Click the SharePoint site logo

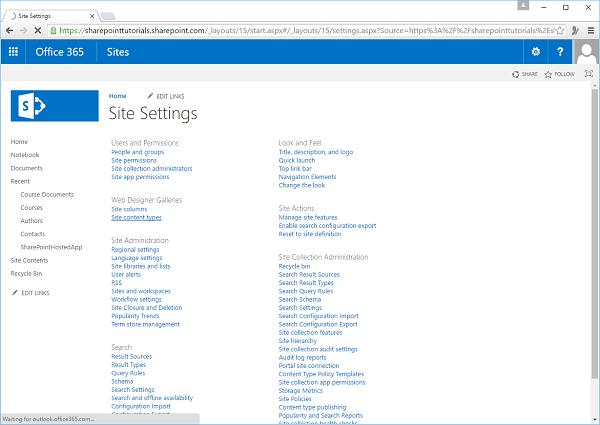click(x=54, y=106)
